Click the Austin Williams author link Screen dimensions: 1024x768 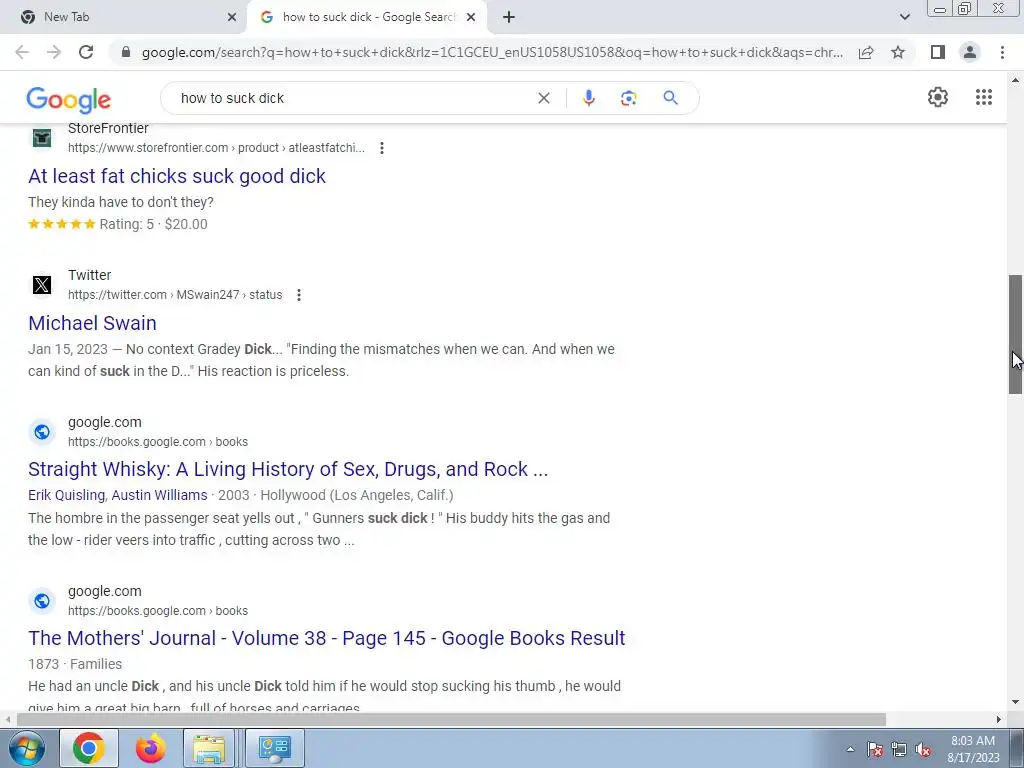(159, 495)
